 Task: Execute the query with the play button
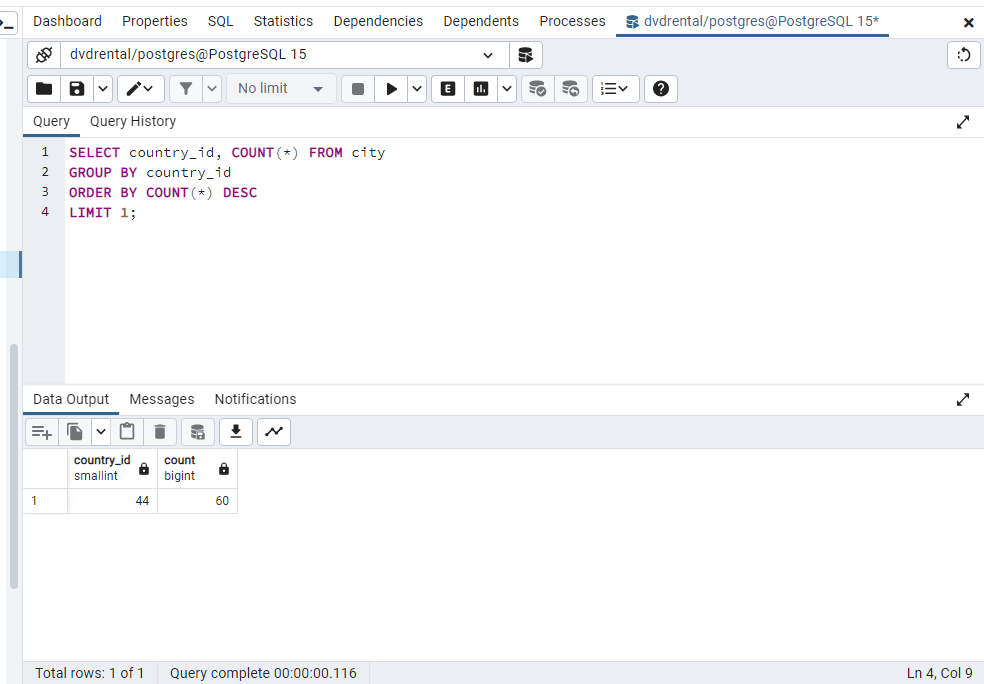(x=390, y=88)
